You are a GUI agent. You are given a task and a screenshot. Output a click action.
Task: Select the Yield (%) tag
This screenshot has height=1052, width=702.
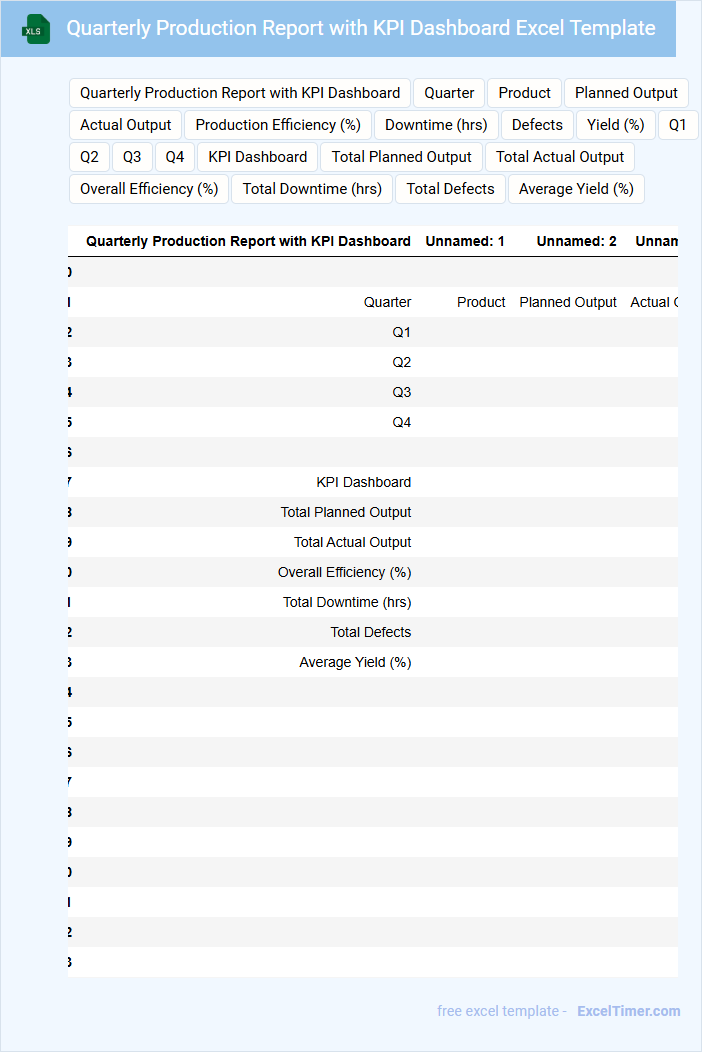[616, 125]
